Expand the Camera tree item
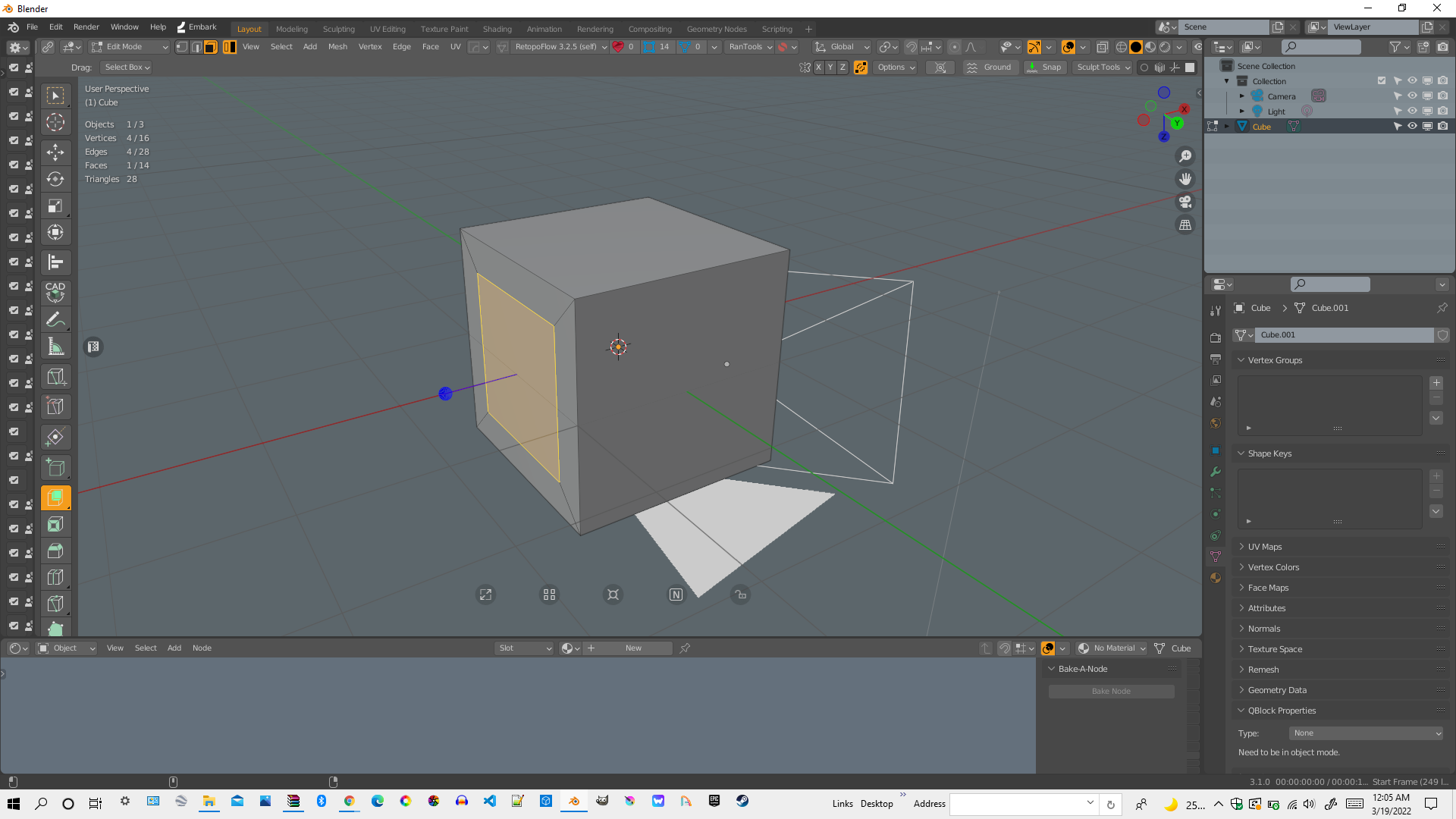1456x819 pixels. pos(1241,96)
